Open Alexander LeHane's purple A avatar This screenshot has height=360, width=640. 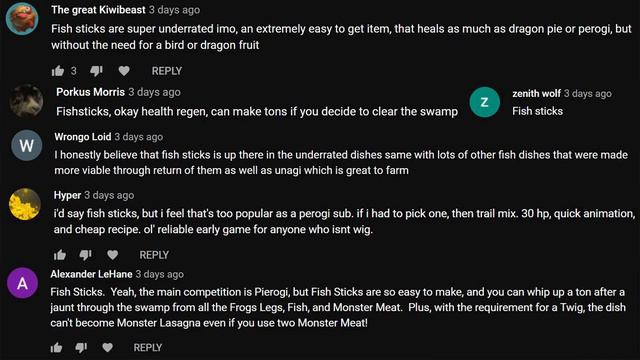(x=22, y=283)
